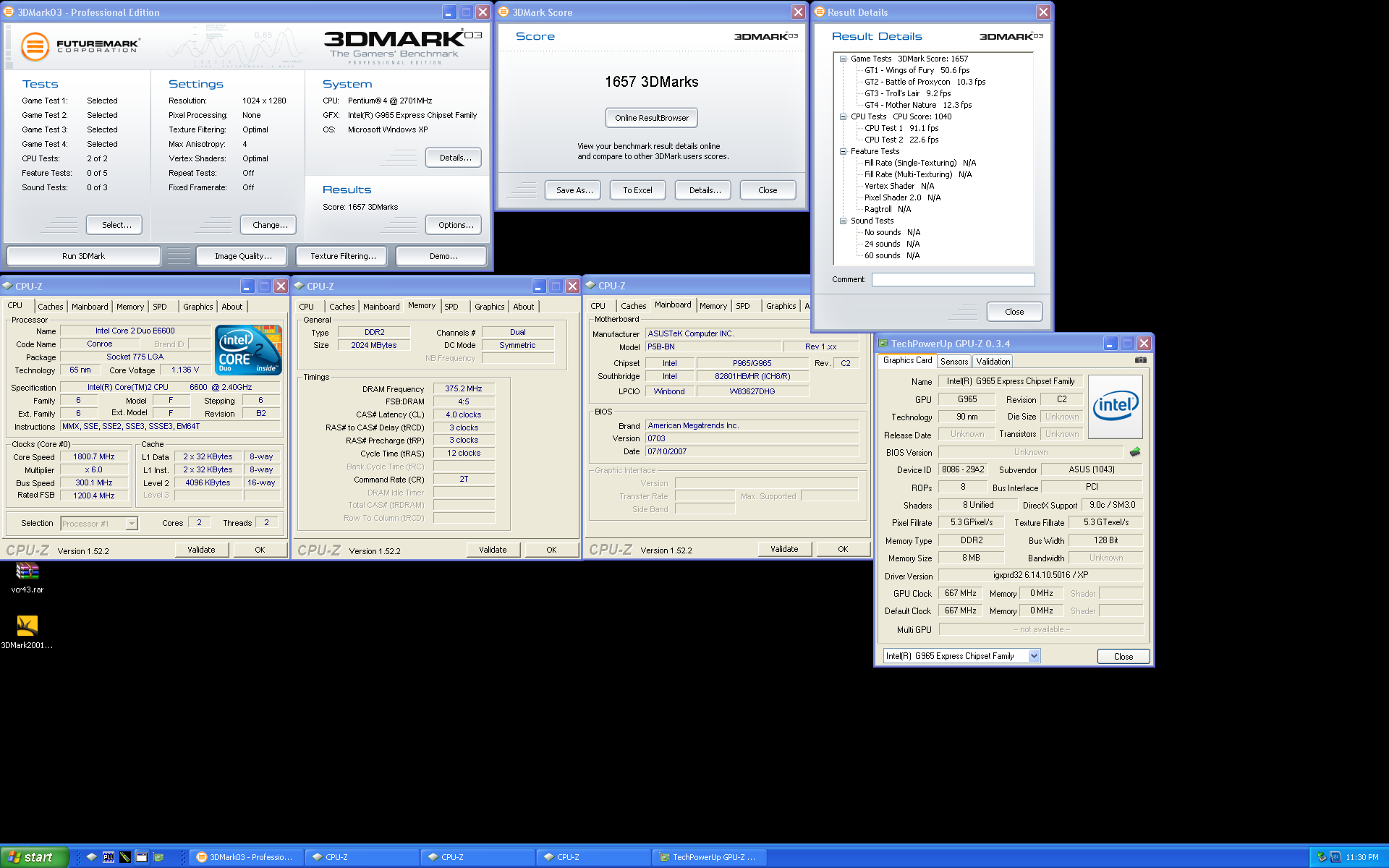Click the GPU-Z screenshot camera icon
The height and width of the screenshot is (868, 1389).
coord(1141,359)
